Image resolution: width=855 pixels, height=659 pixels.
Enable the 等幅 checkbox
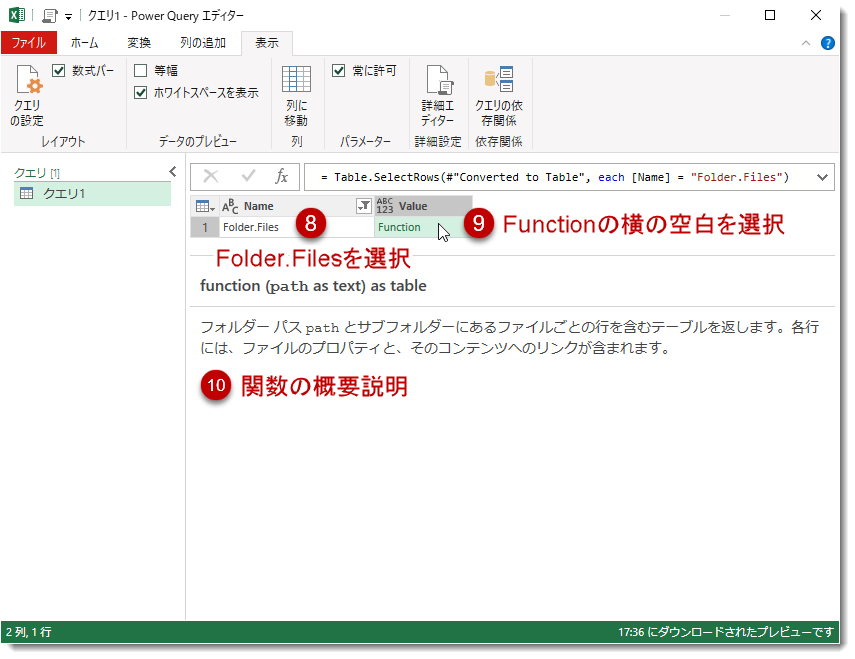(x=138, y=70)
